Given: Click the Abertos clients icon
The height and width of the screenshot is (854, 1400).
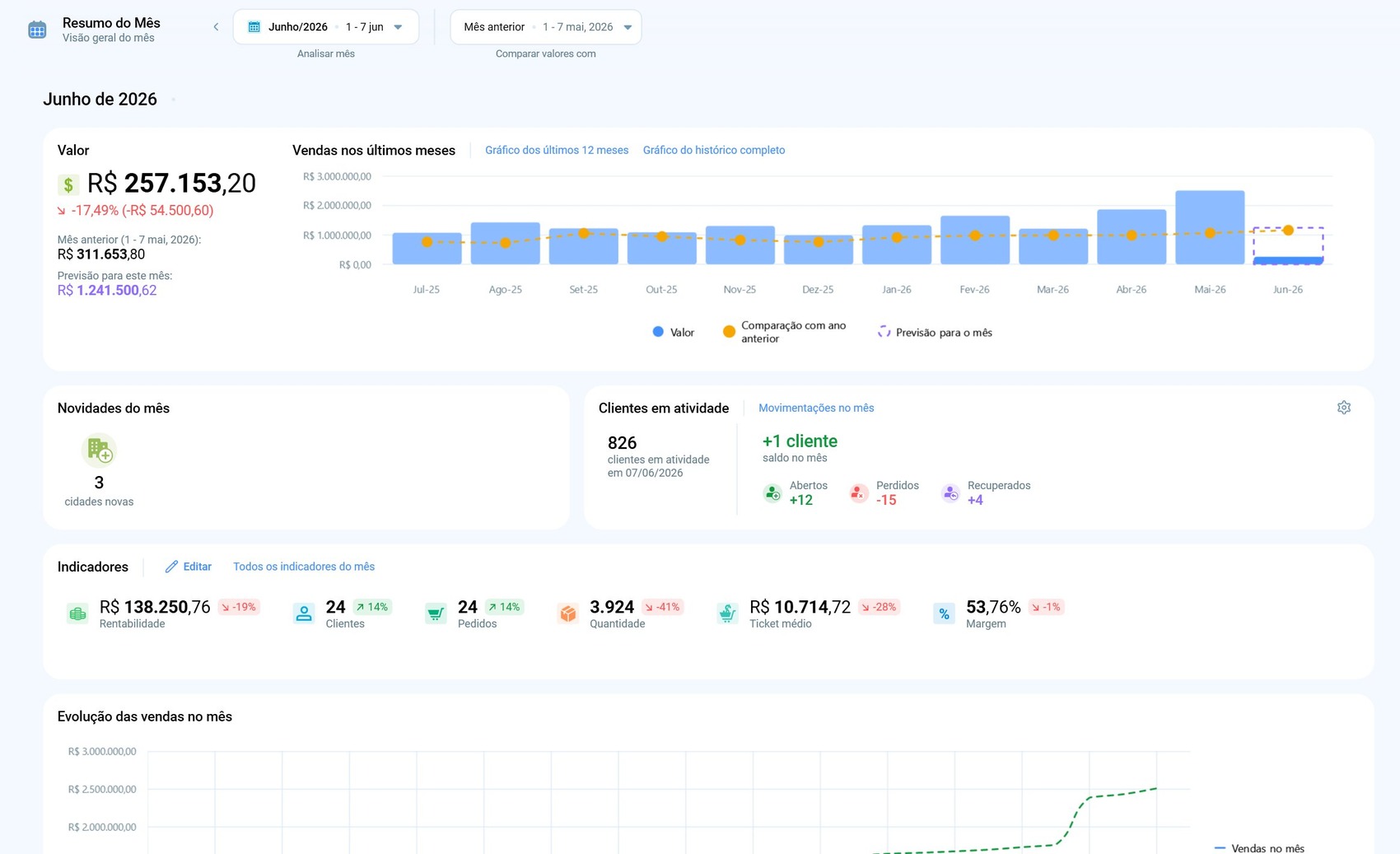Looking at the screenshot, I should (772, 492).
